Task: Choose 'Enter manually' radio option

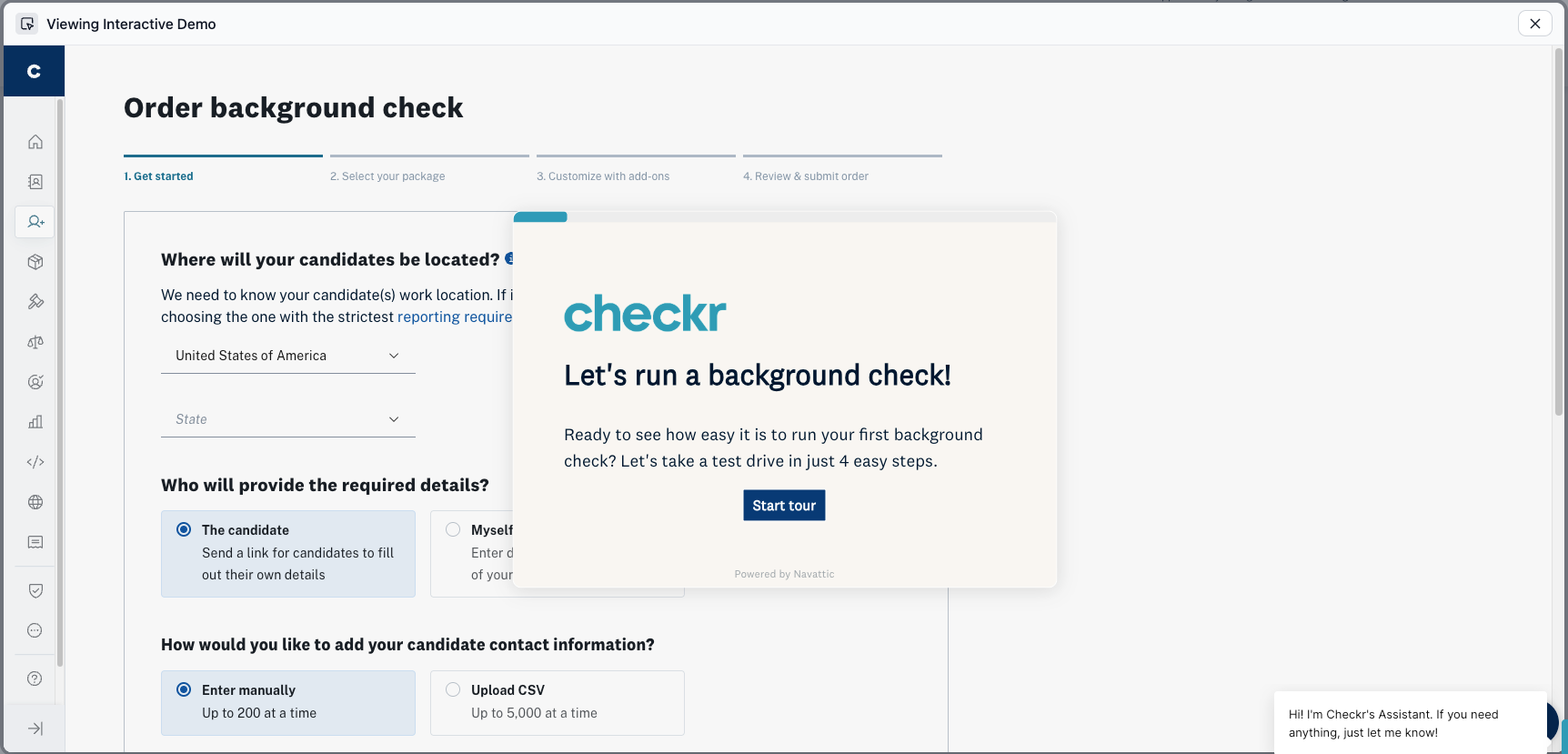Action: coord(184,689)
